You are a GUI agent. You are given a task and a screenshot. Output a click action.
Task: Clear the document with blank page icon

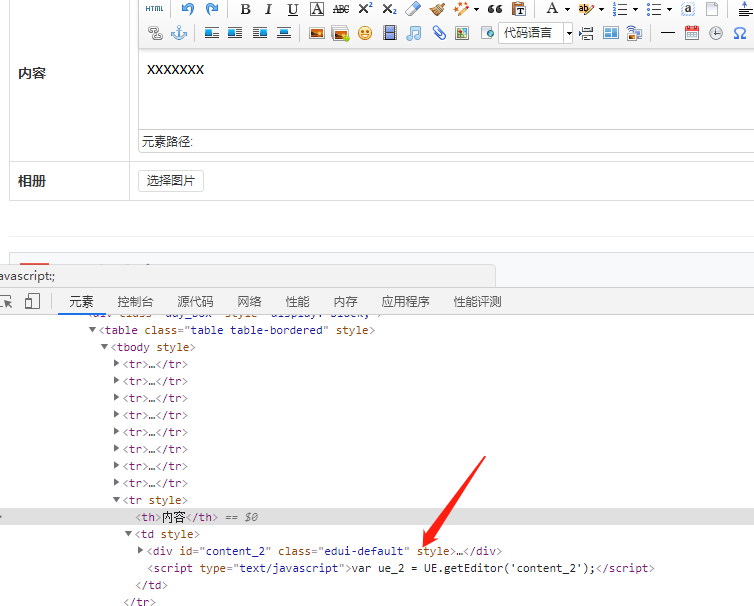[x=712, y=9]
